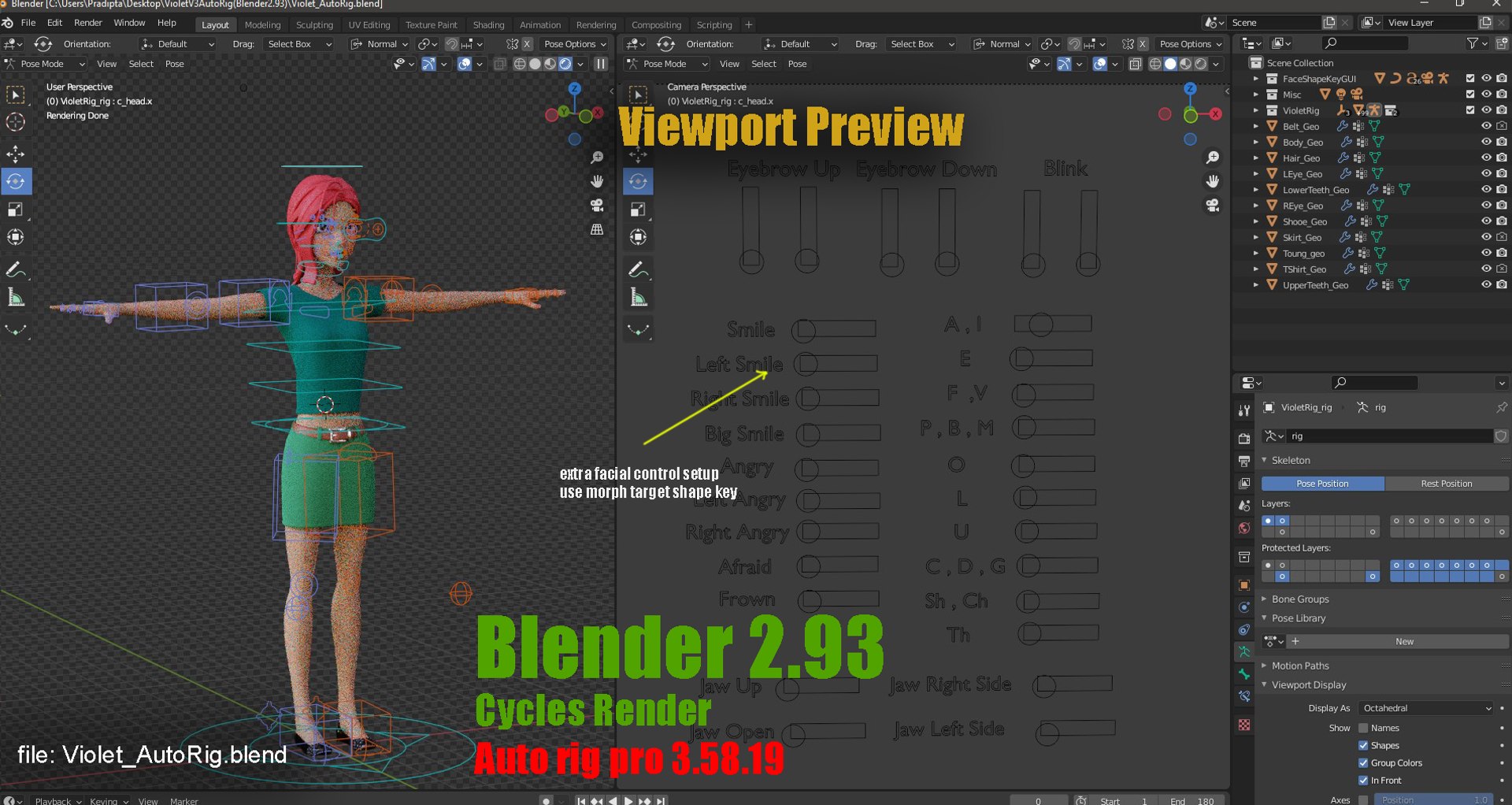
Task: Toggle Hair_Geo eye visibility icon
Action: tap(1486, 158)
